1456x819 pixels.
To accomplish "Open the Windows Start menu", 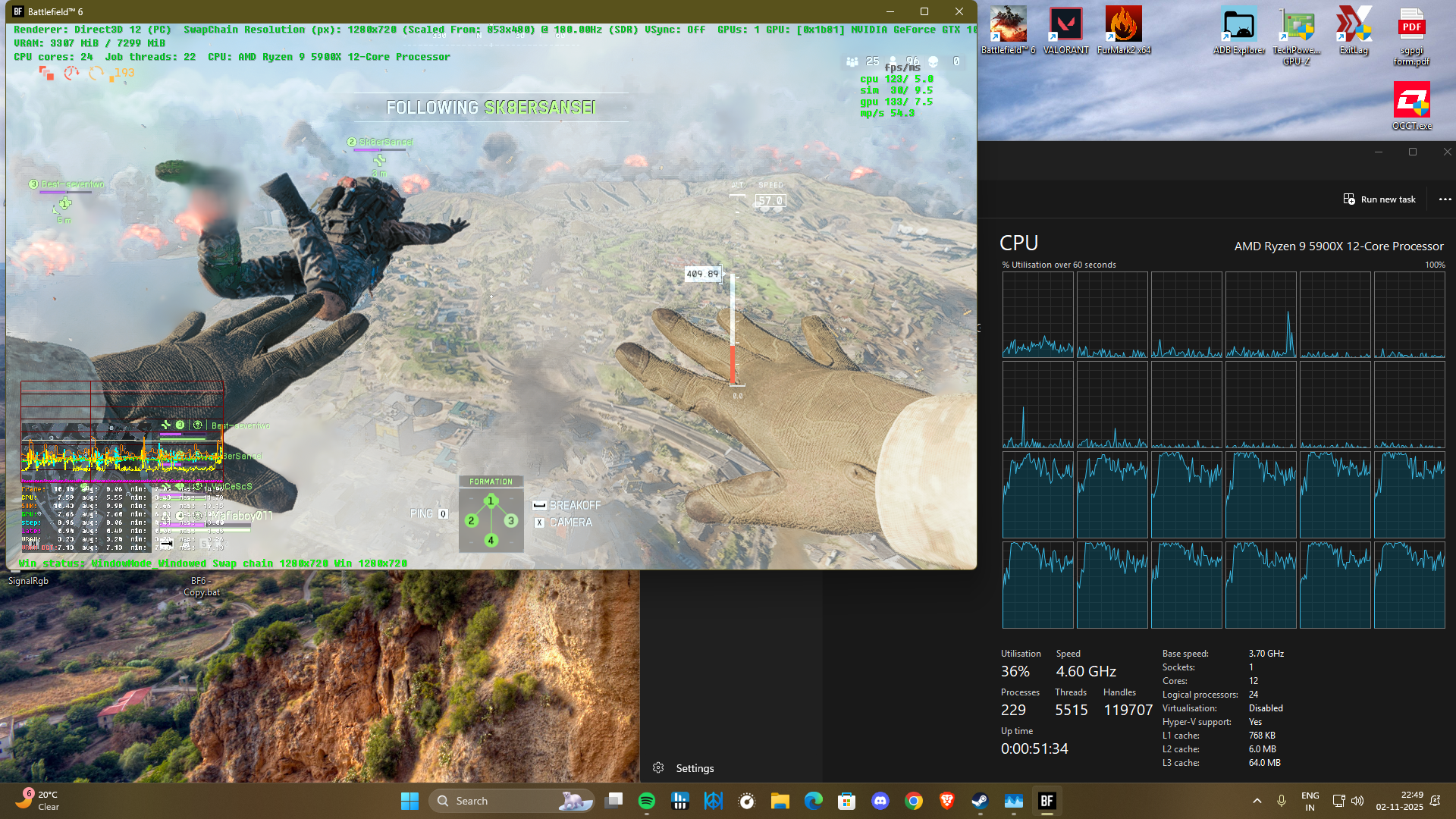I will [x=409, y=801].
